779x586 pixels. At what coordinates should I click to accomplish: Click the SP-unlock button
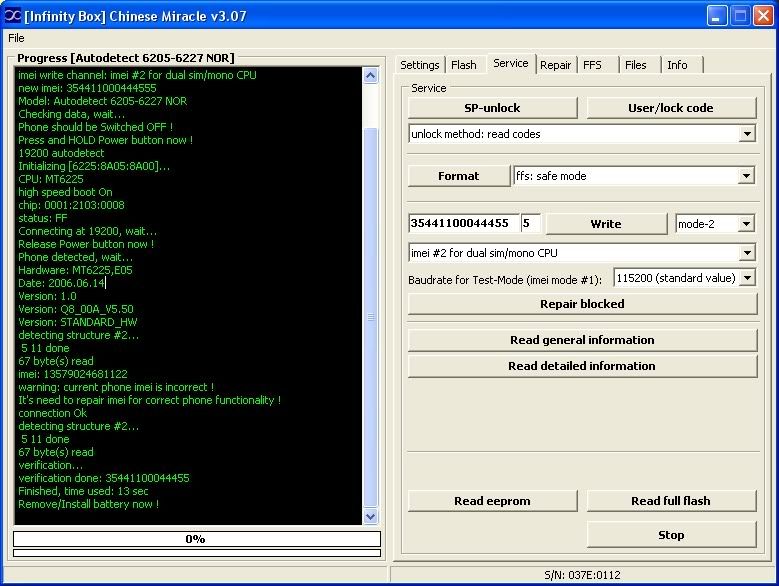[492, 108]
